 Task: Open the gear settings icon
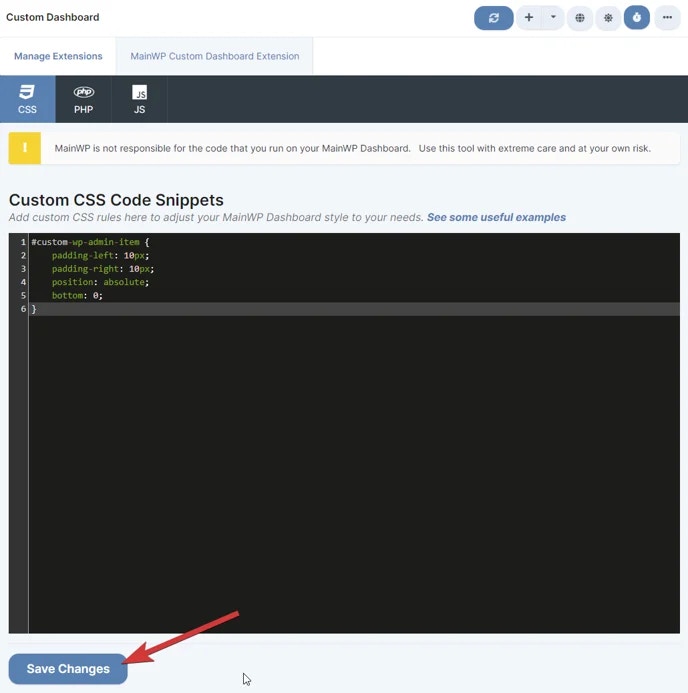pyautogui.click(x=608, y=18)
